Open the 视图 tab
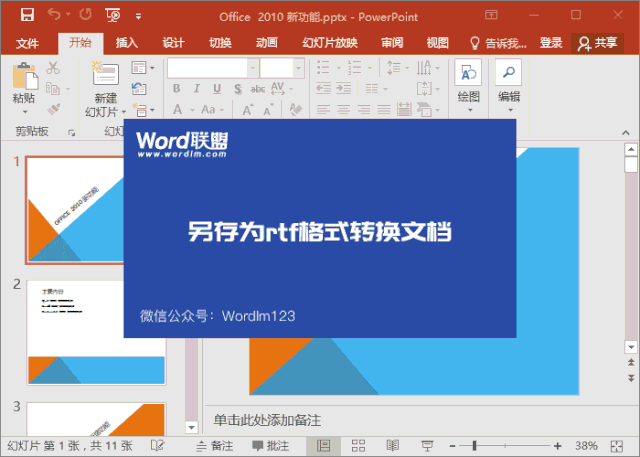The width and height of the screenshot is (640, 457). tap(438, 42)
